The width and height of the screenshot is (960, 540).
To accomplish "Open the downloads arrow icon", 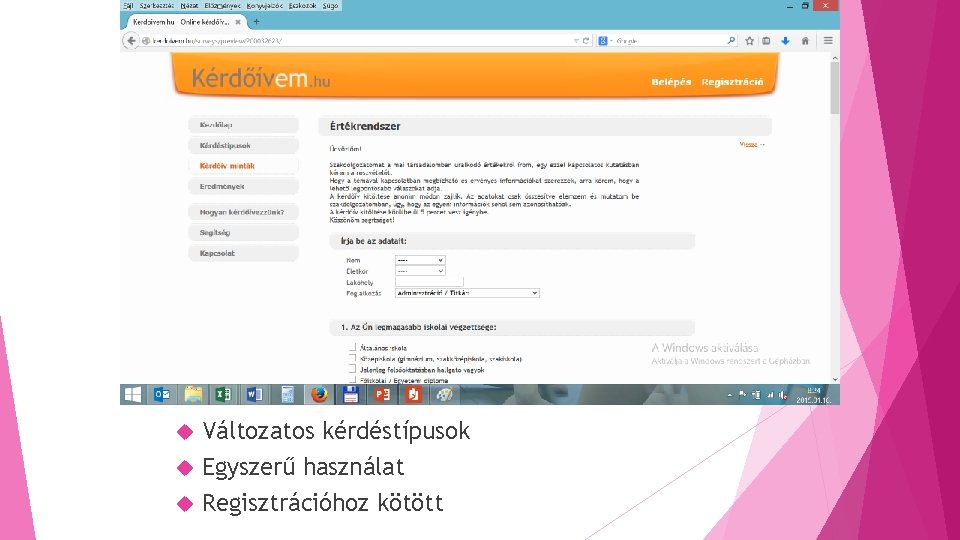I will click(x=786, y=40).
